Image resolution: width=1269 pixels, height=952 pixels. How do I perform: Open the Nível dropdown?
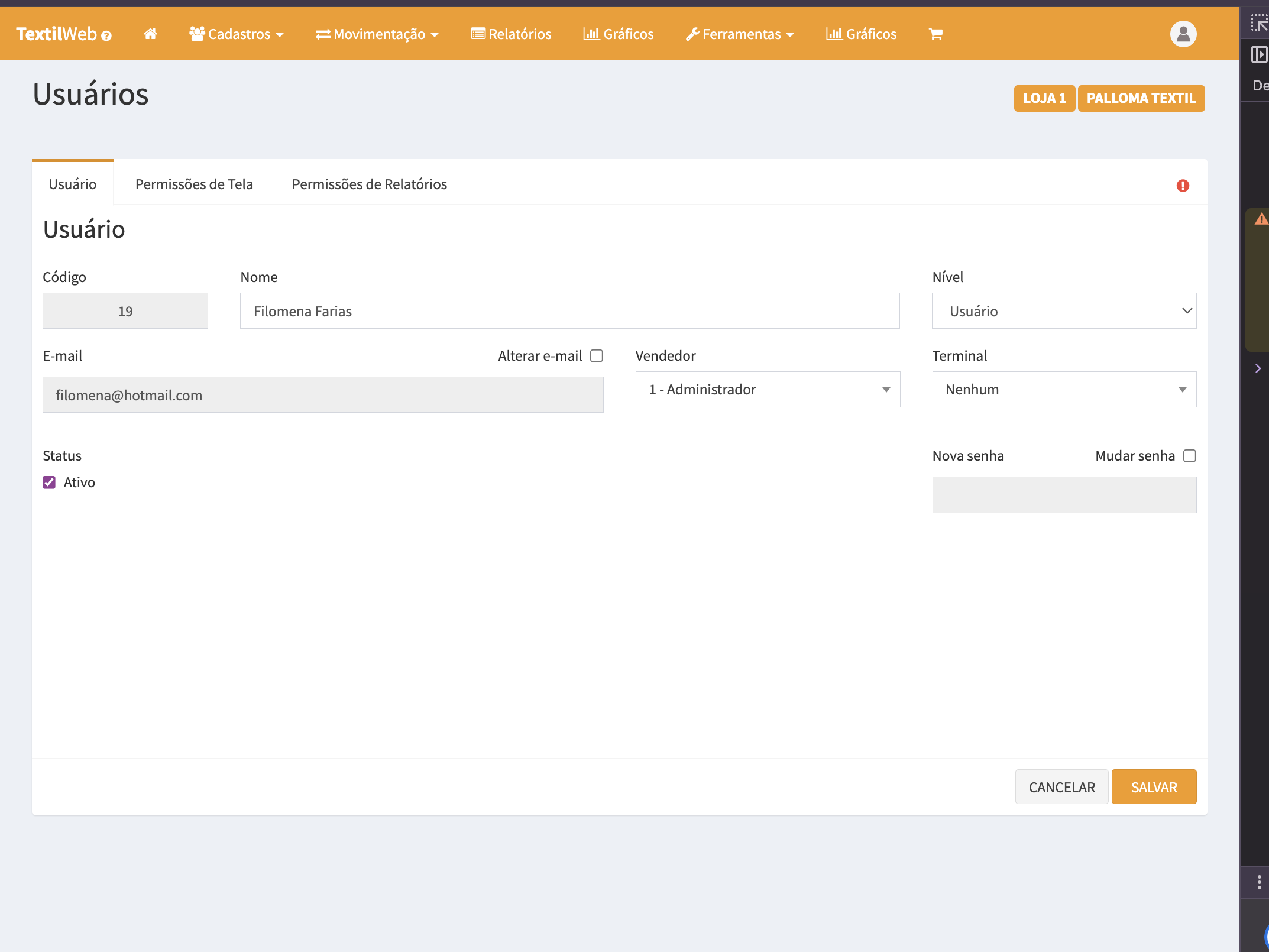1064,311
